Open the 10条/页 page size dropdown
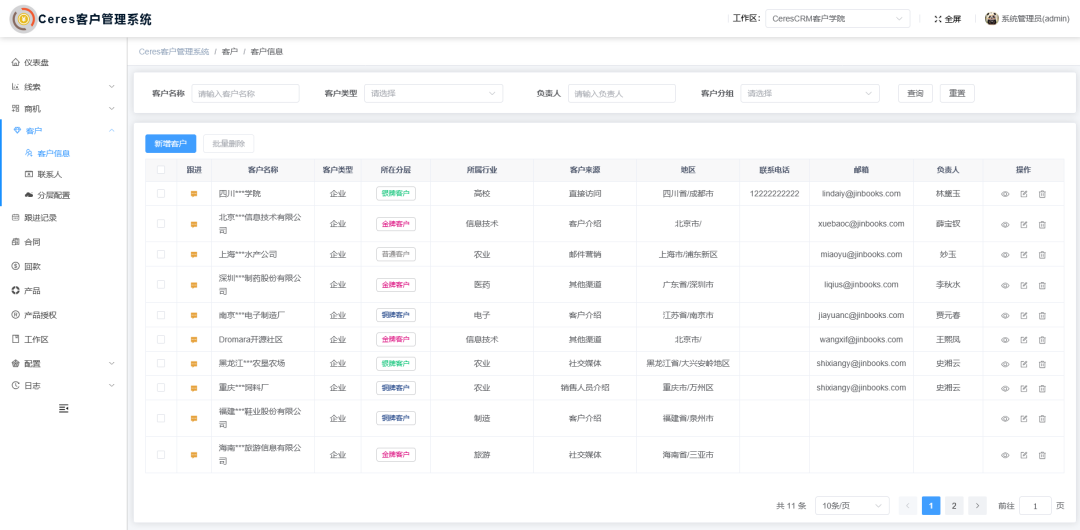This screenshot has width=1080, height=530. (851, 506)
